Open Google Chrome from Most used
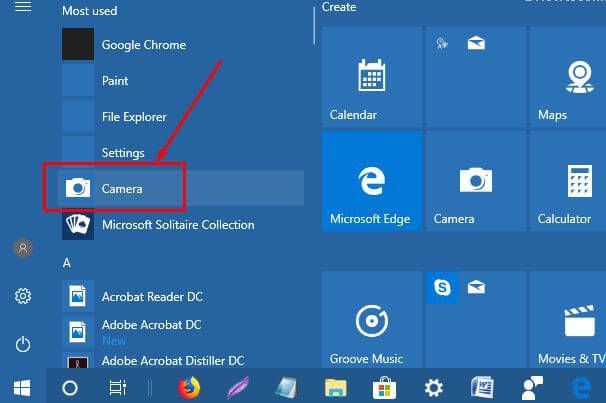Viewport: 606px width, 403px height. [182, 44]
